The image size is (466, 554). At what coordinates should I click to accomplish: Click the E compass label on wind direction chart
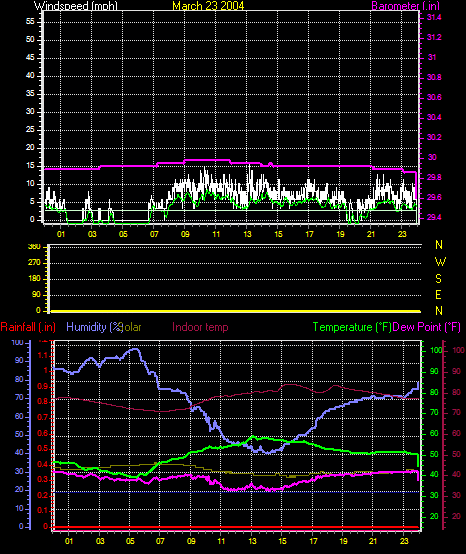(x=438, y=295)
